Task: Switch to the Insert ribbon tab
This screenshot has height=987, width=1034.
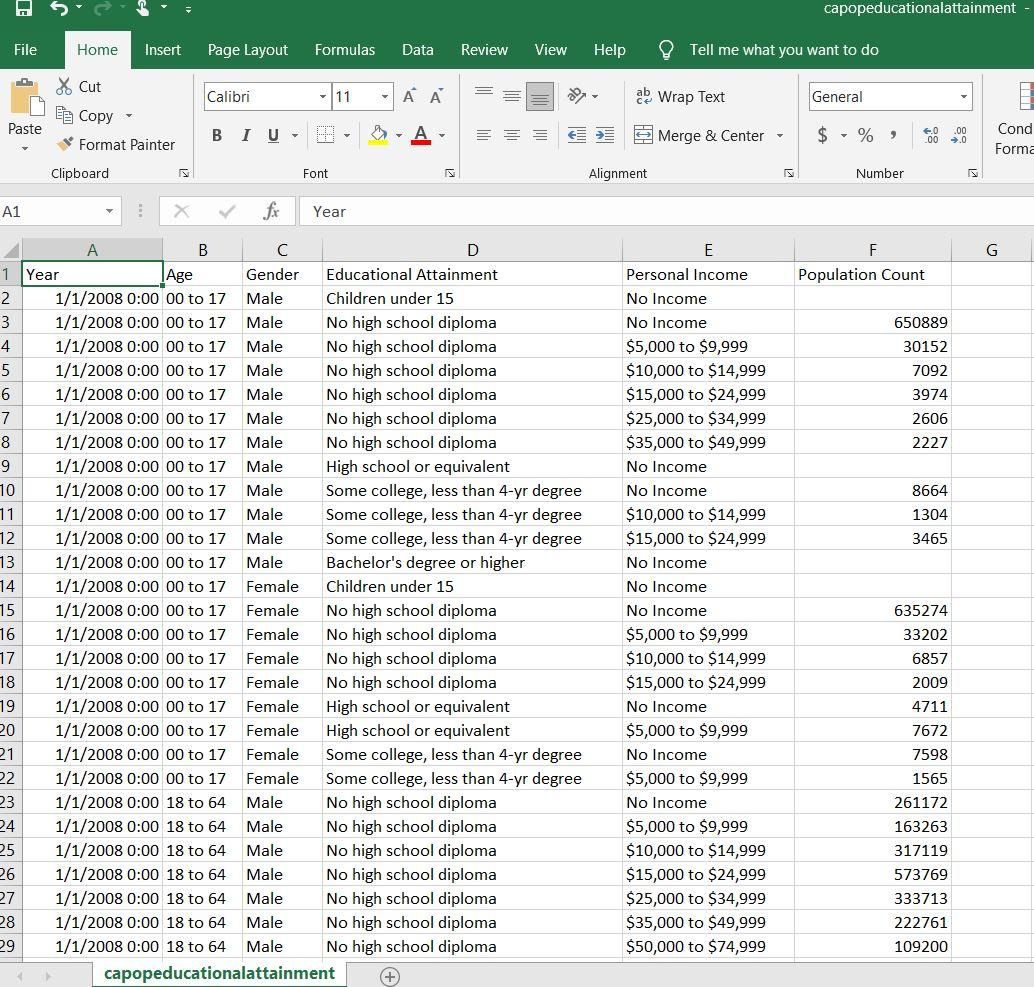Action: (x=162, y=49)
